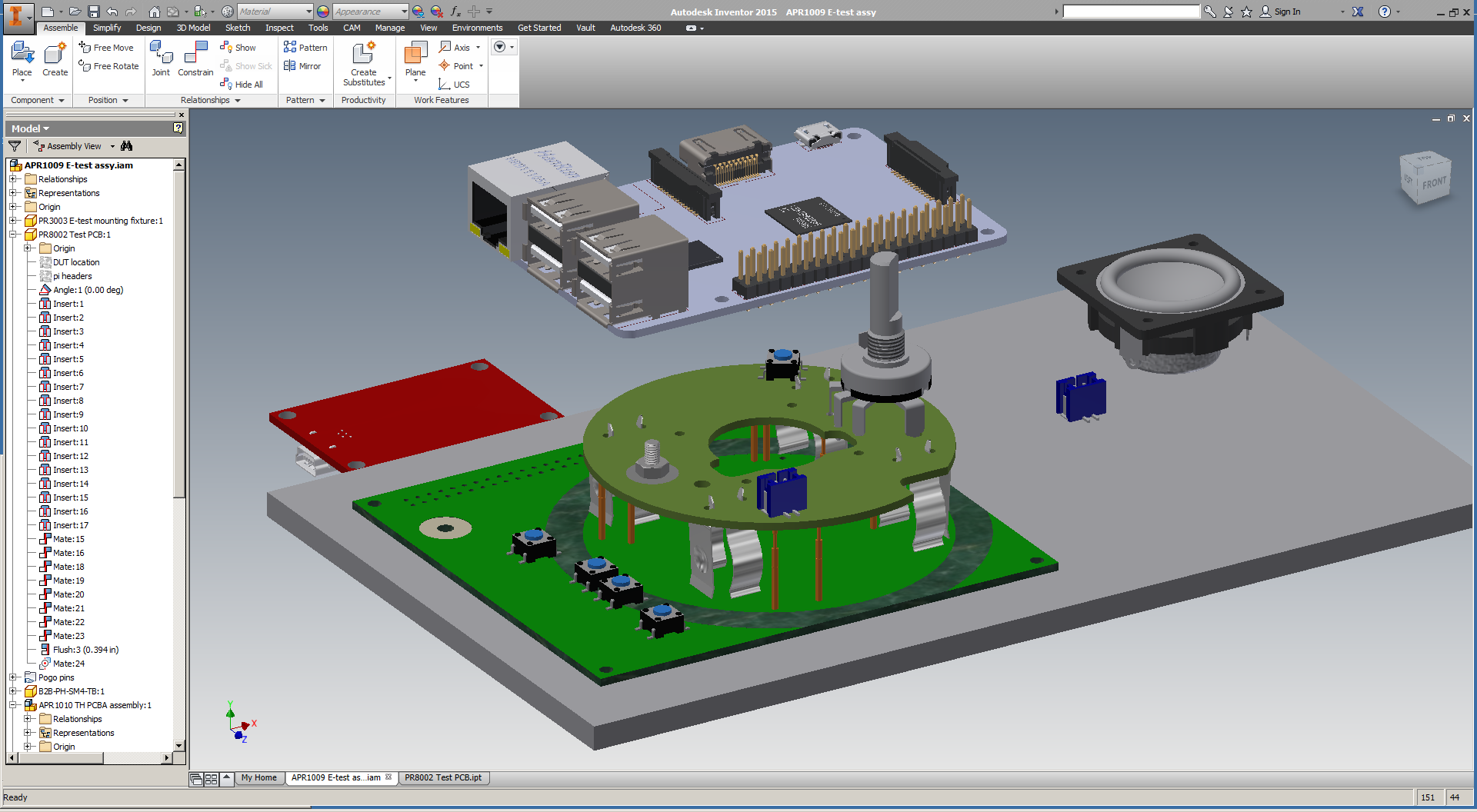Click the browser scroll down arrow
Image resolution: width=1477 pixels, height=812 pixels.
click(x=179, y=745)
